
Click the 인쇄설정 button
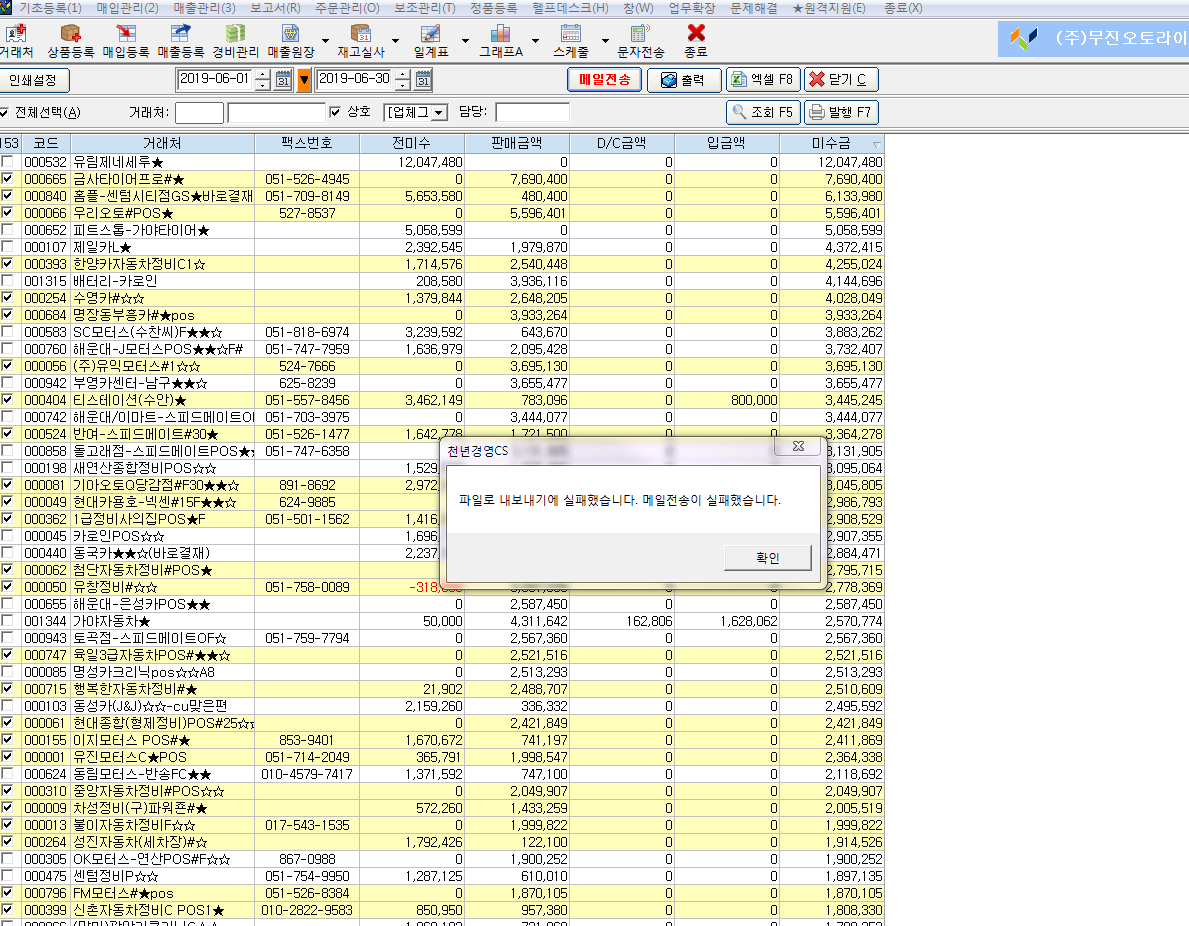click(x=33, y=80)
